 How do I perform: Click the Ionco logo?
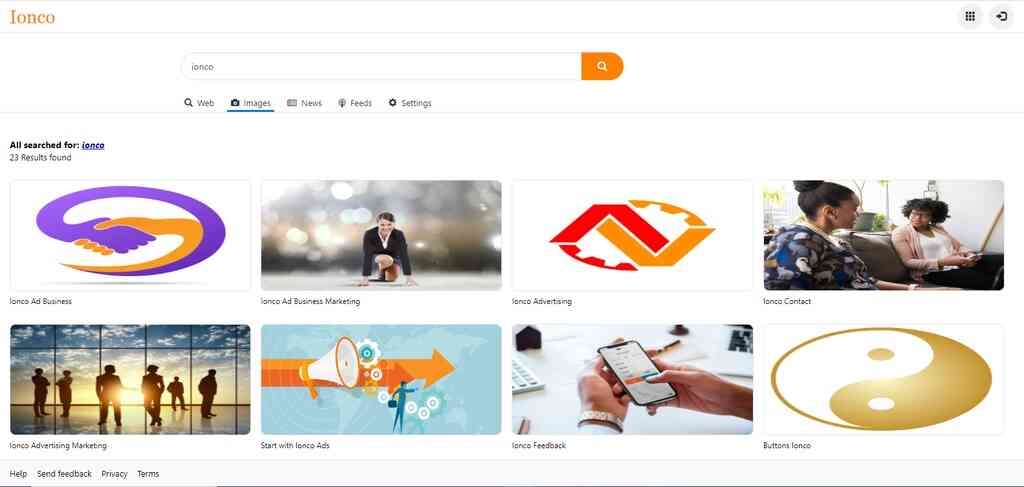(32, 17)
